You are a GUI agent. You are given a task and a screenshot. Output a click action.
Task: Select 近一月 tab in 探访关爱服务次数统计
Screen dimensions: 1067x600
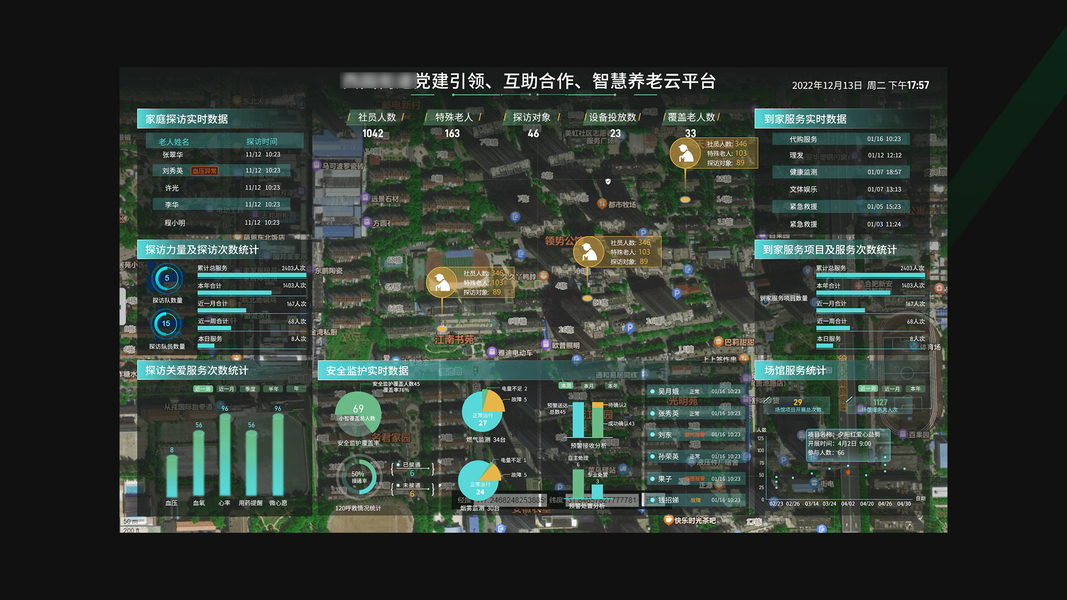226,389
